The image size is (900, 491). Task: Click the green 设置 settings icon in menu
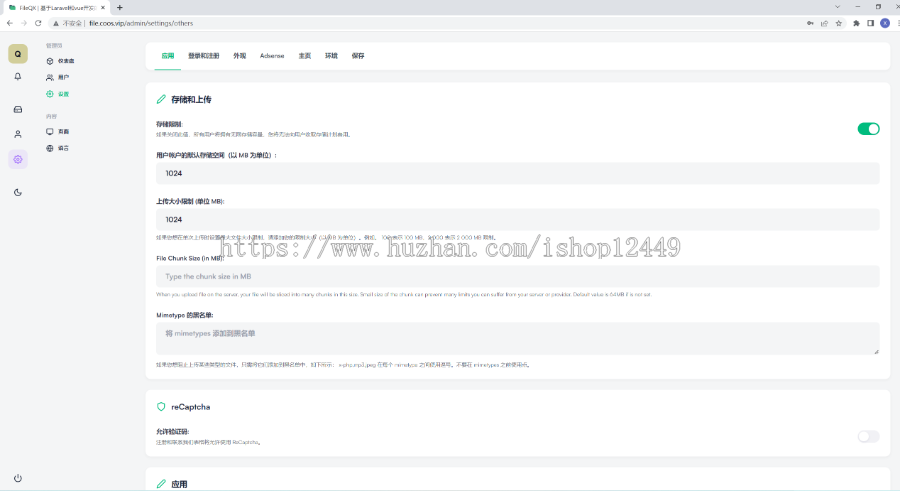click(x=50, y=94)
